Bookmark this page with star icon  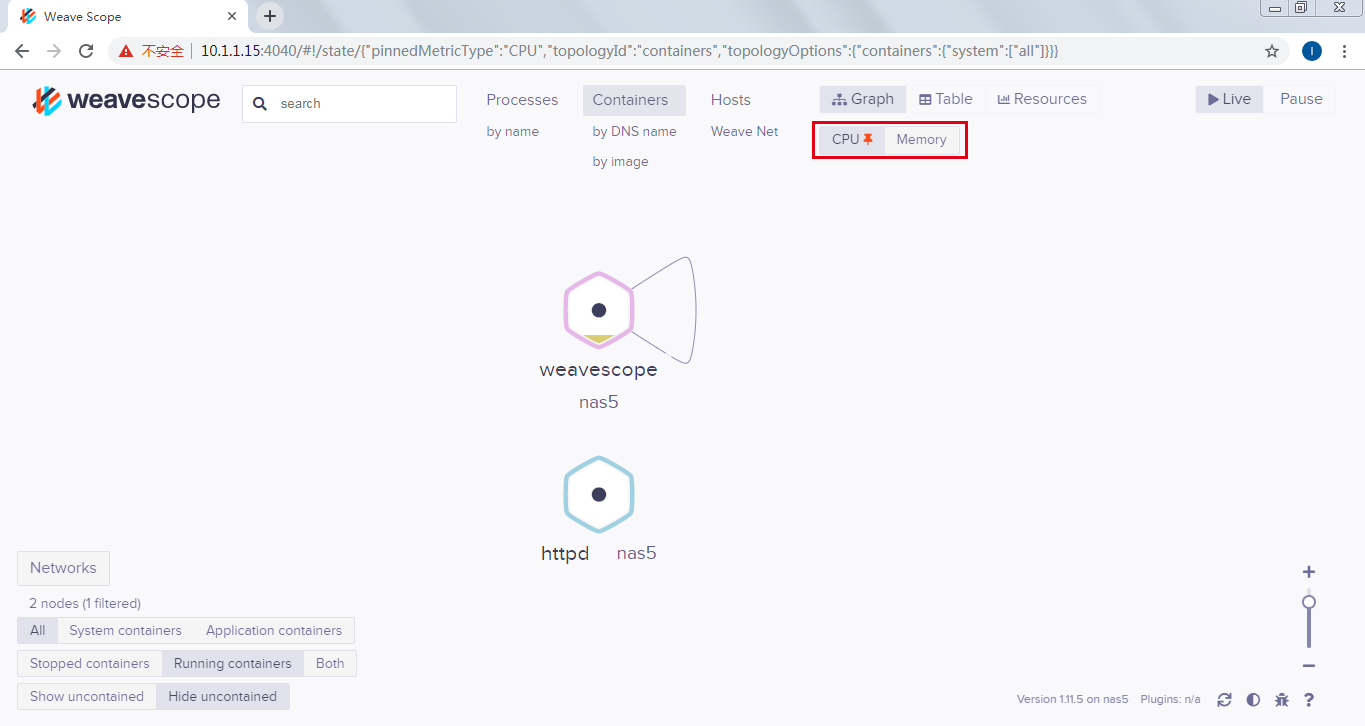coord(1272,51)
